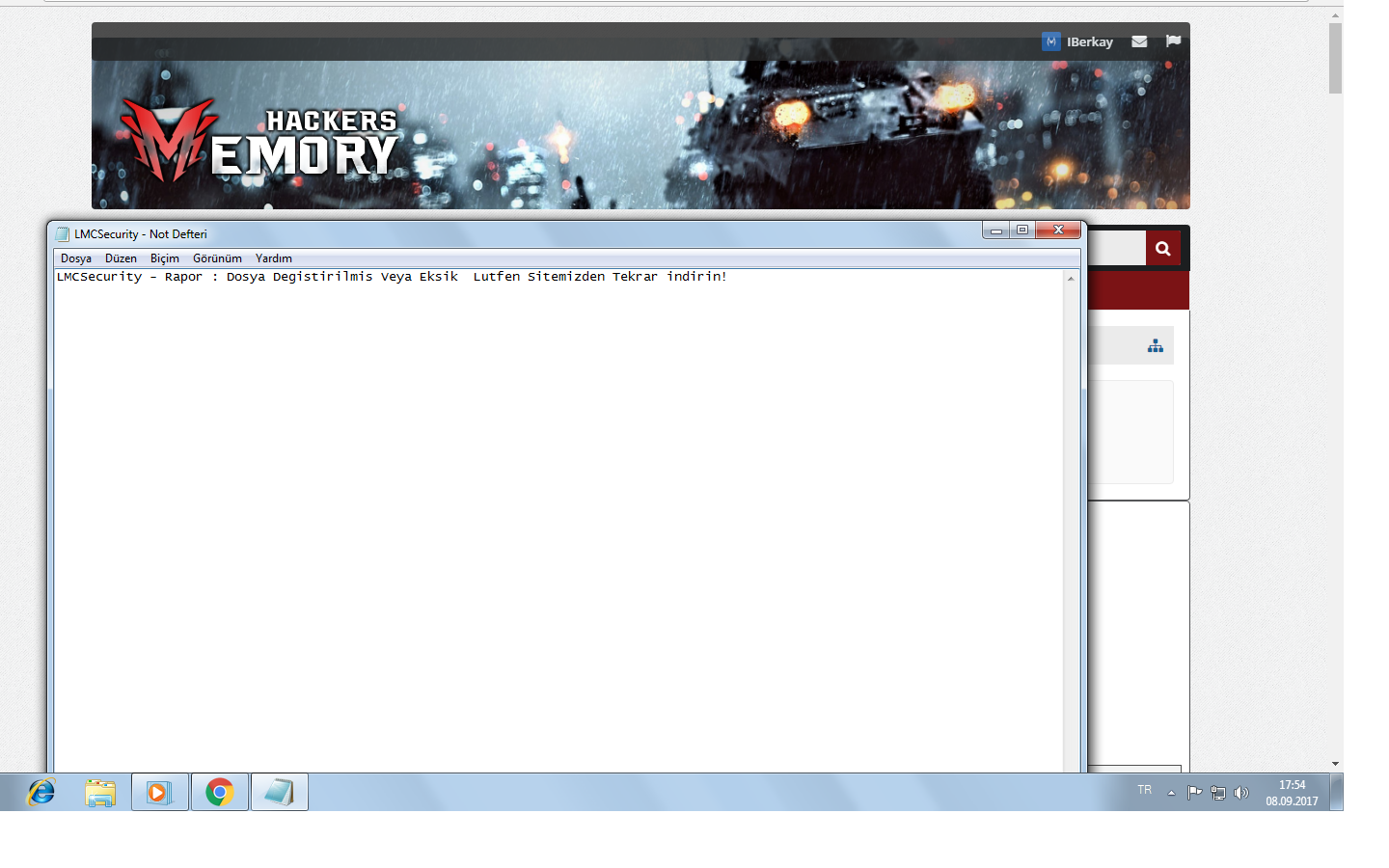
Task: Open the volume speaker tray icon
Action: point(1241,793)
